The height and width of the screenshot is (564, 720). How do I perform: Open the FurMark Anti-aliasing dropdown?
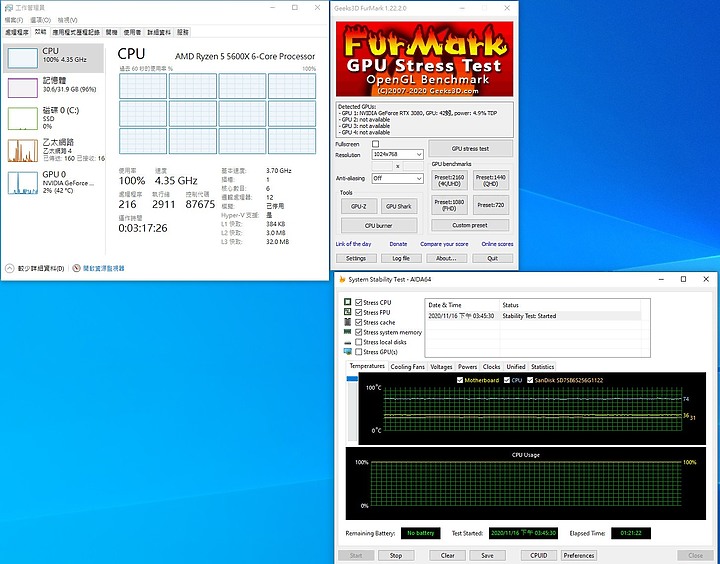[397, 178]
